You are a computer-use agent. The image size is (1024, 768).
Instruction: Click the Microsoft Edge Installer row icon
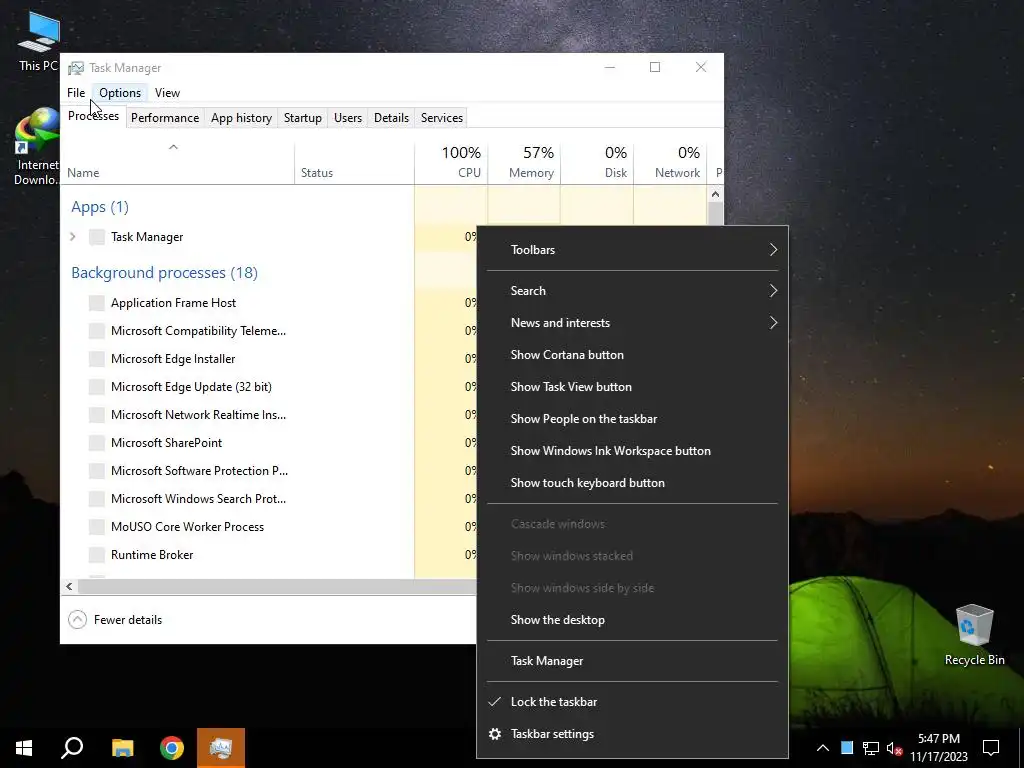(97, 359)
